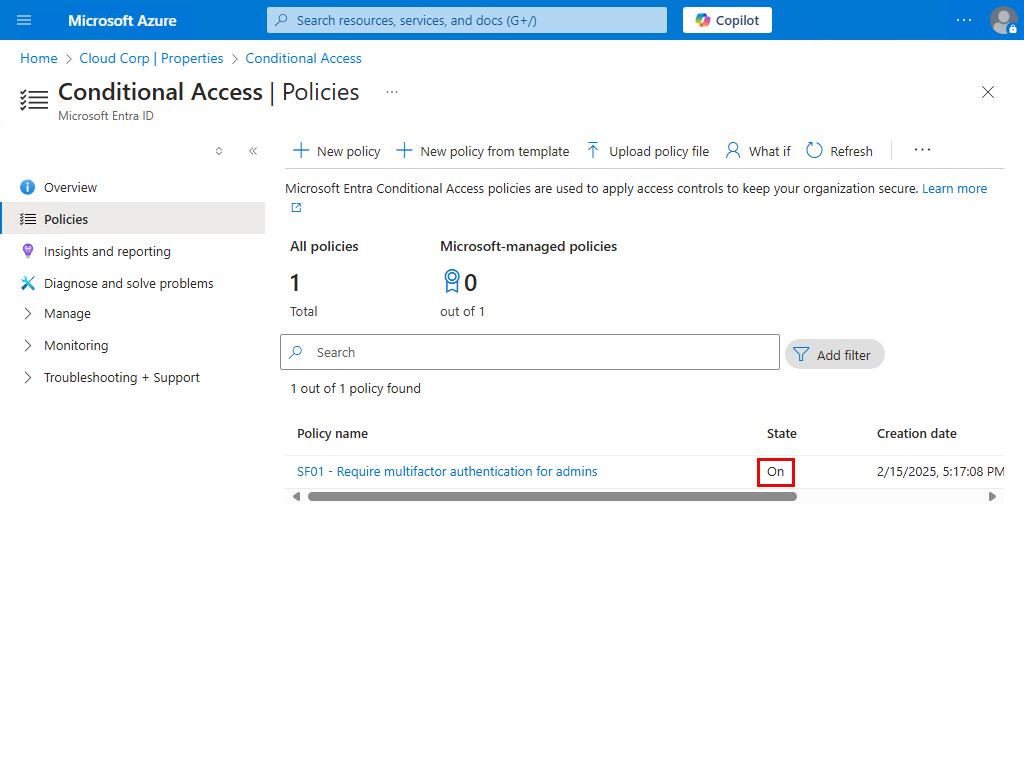
Task: Click the Diagnose wrench icon
Action: click(x=27, y=283)
